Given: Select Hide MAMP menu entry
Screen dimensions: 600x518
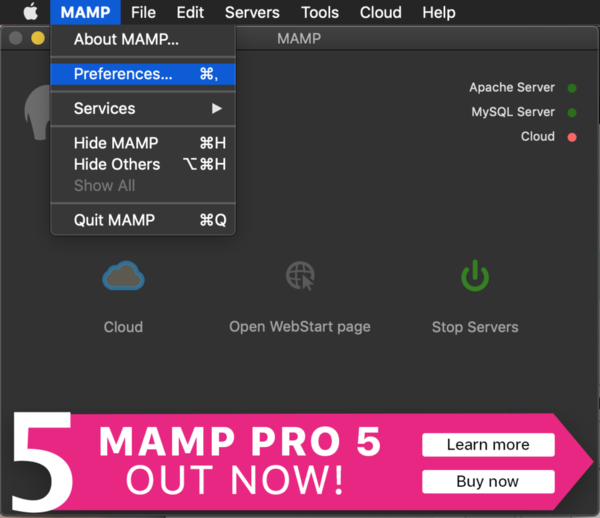Looking at the screenshot, I should pos(143,143).
